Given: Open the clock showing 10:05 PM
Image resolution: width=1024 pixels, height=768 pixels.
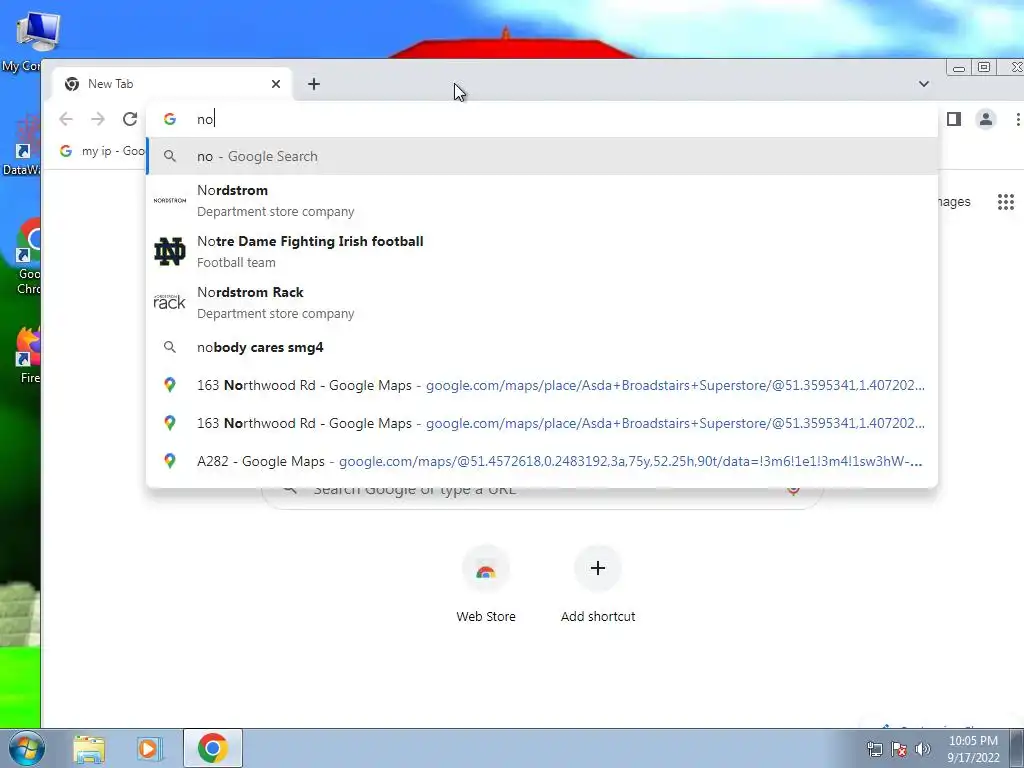Looking at the screenshot, I should [973, 748].
